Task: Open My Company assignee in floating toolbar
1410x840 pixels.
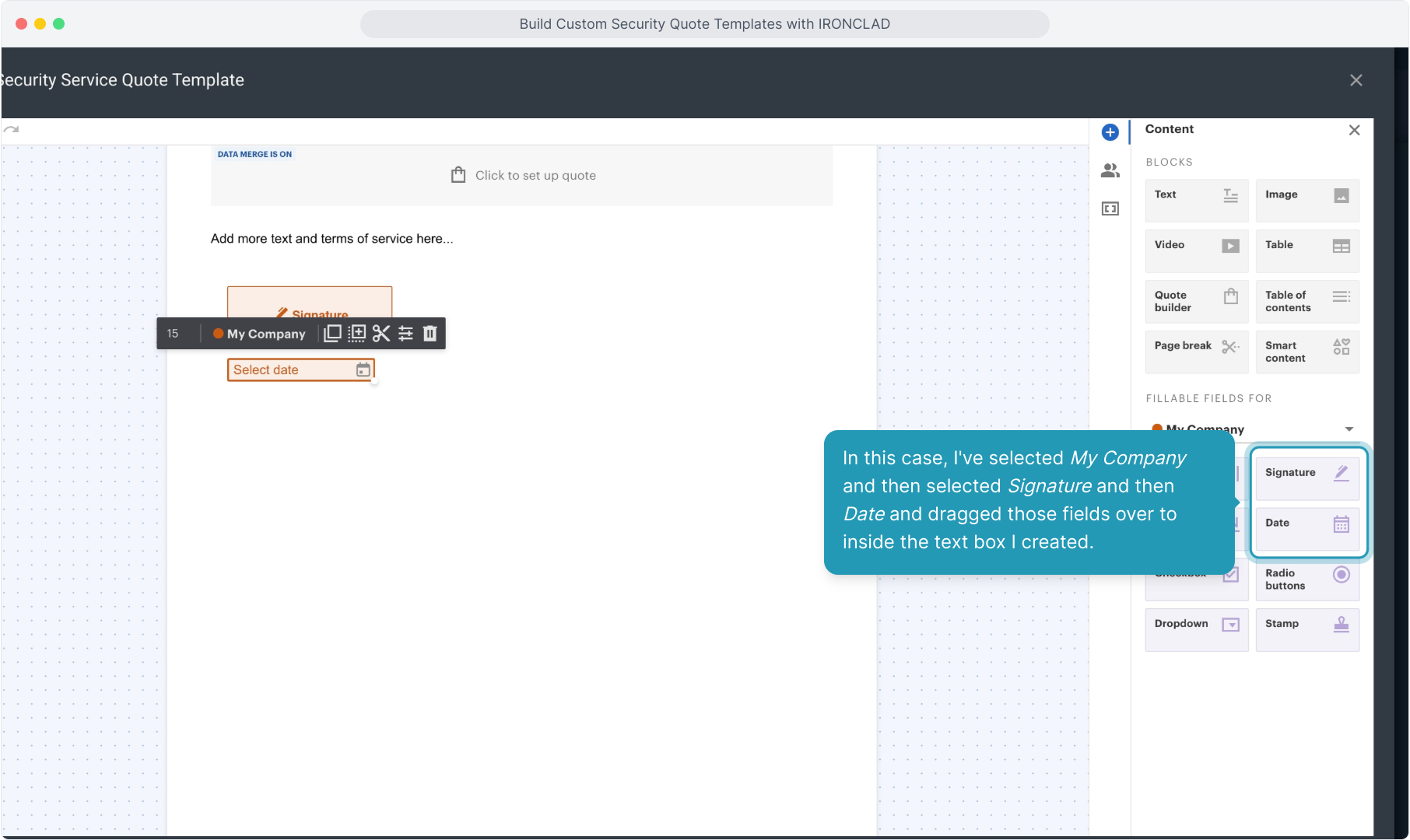Action: point(259,334)
